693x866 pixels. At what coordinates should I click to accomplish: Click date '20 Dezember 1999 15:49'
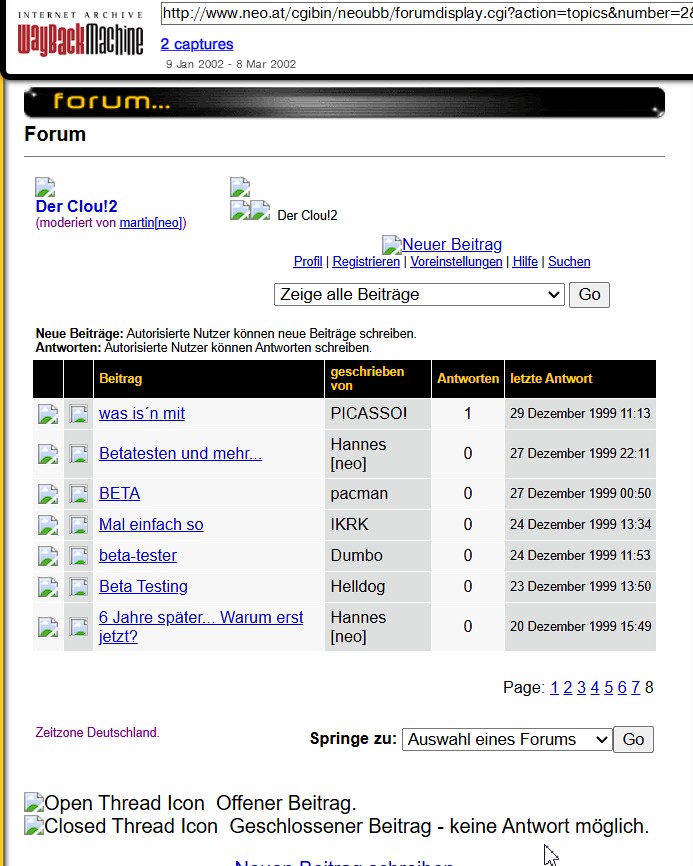(x=580, y=626)
